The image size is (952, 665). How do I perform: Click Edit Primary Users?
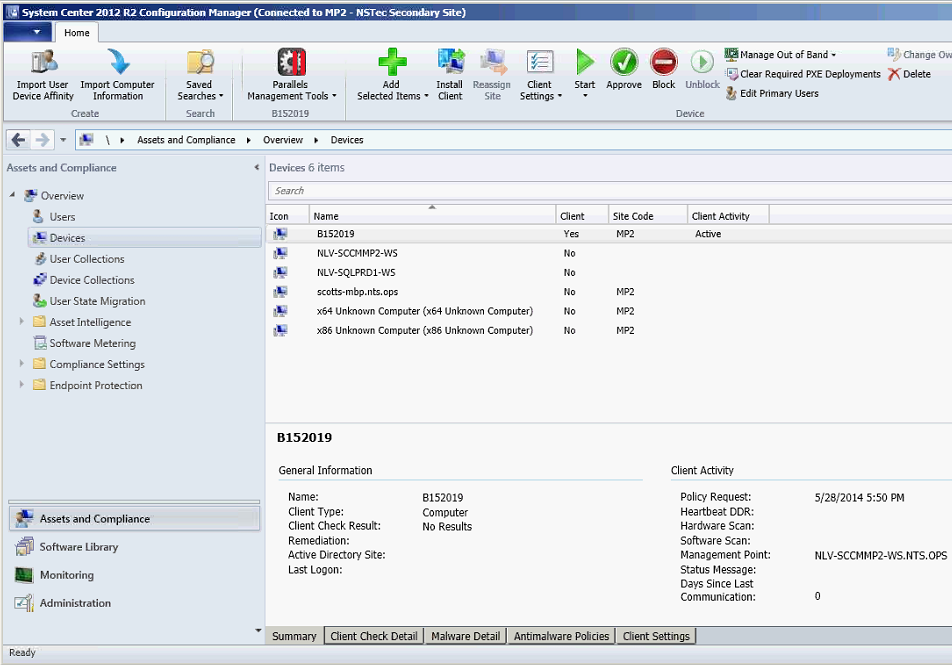(x=772, y=94)
